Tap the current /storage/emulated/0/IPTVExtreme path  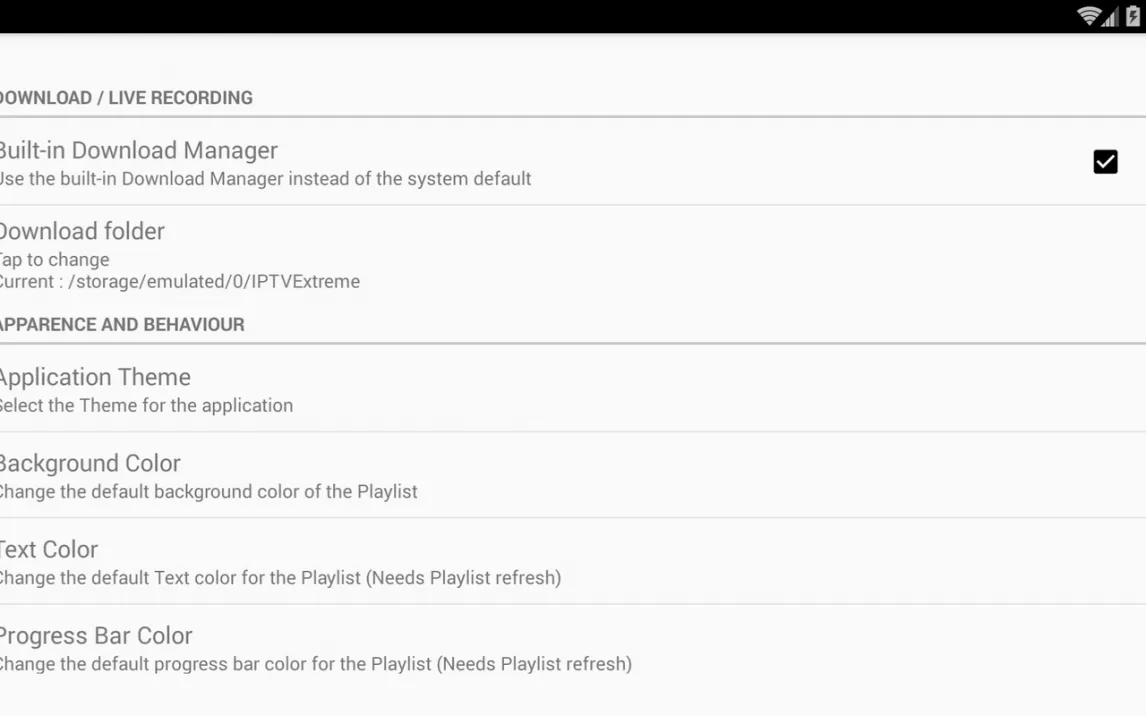point(180,282)
